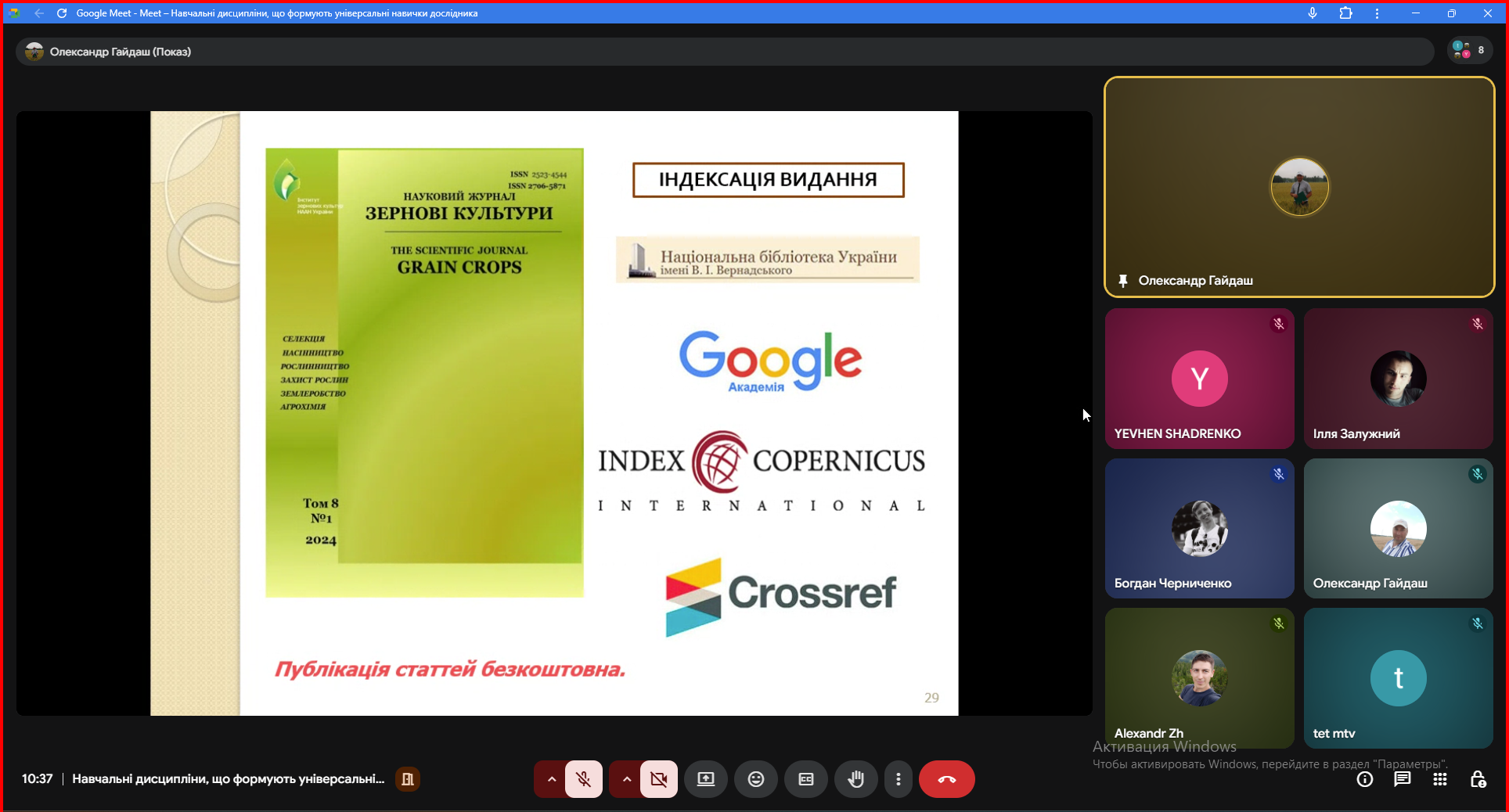Leave the call with the red hang-up button
This screenshot has width=1509, height=812.
pyautogui.click(x=947, y=779)
